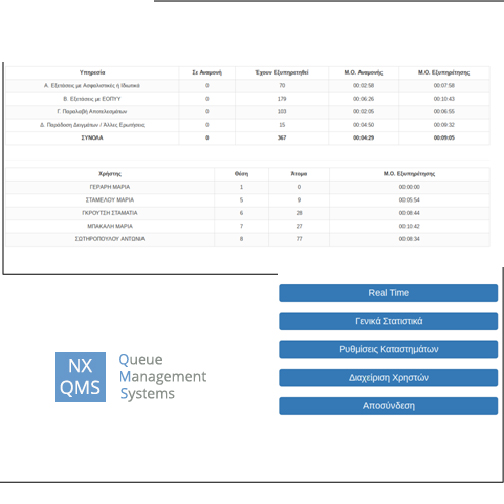Viewport: 504px width, 504px height.
Task: Log out via Αποσύνδεση button
Action: pos(389,406)
